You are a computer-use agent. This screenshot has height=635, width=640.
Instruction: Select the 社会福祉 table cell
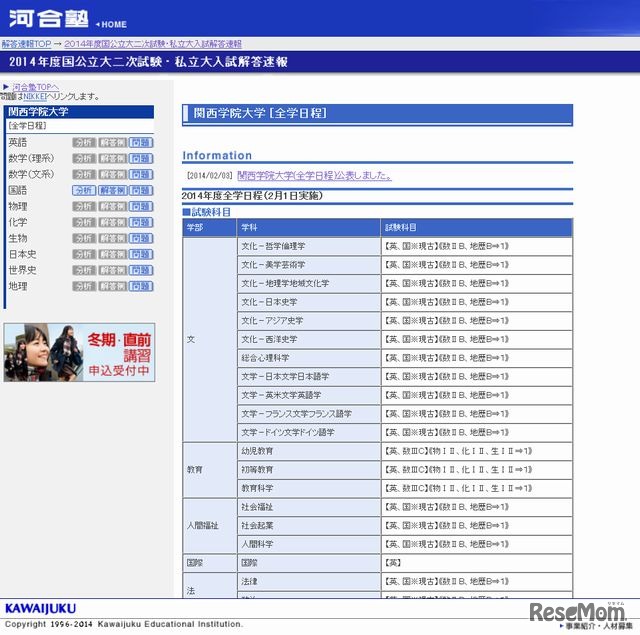click(309, 507)
